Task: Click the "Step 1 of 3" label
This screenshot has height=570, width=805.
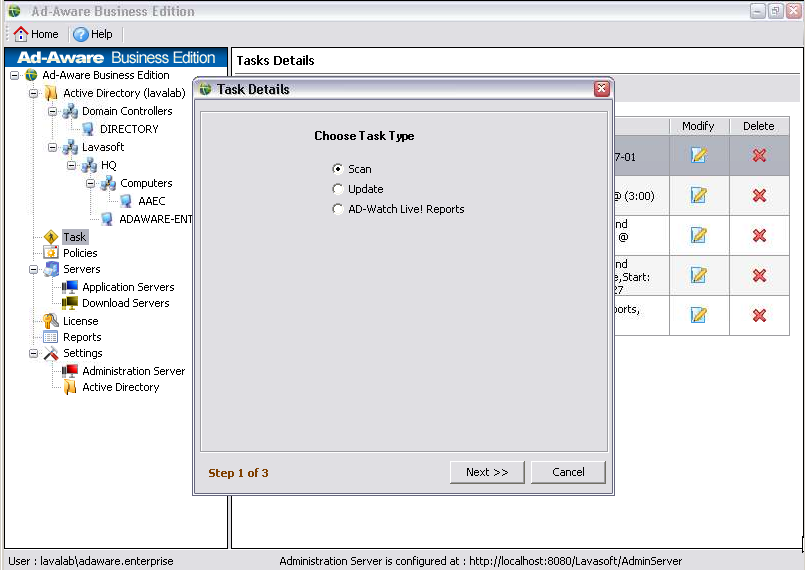Action: tap(238, 473)
